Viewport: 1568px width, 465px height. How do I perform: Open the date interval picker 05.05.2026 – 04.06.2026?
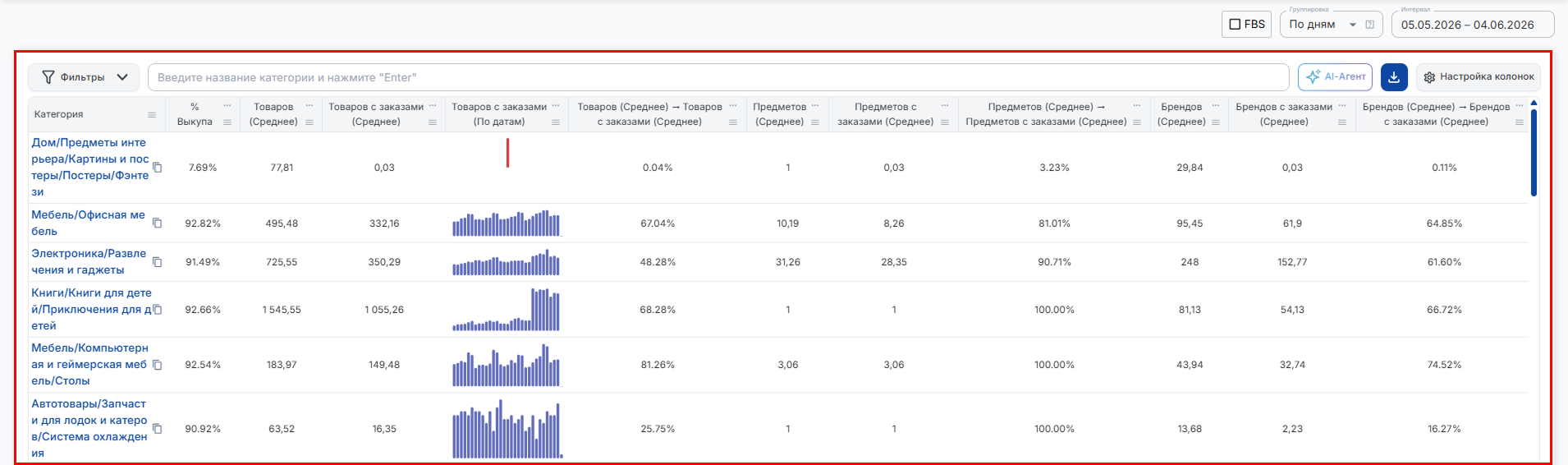pos(1473,25)
